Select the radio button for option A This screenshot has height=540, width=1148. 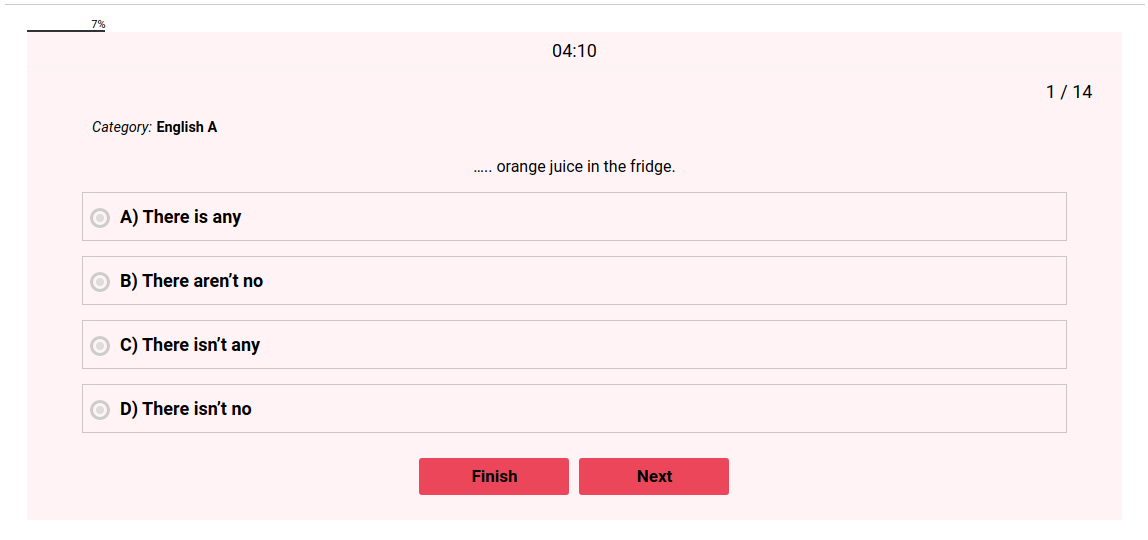pyautogui.click(x=100, y=218)
